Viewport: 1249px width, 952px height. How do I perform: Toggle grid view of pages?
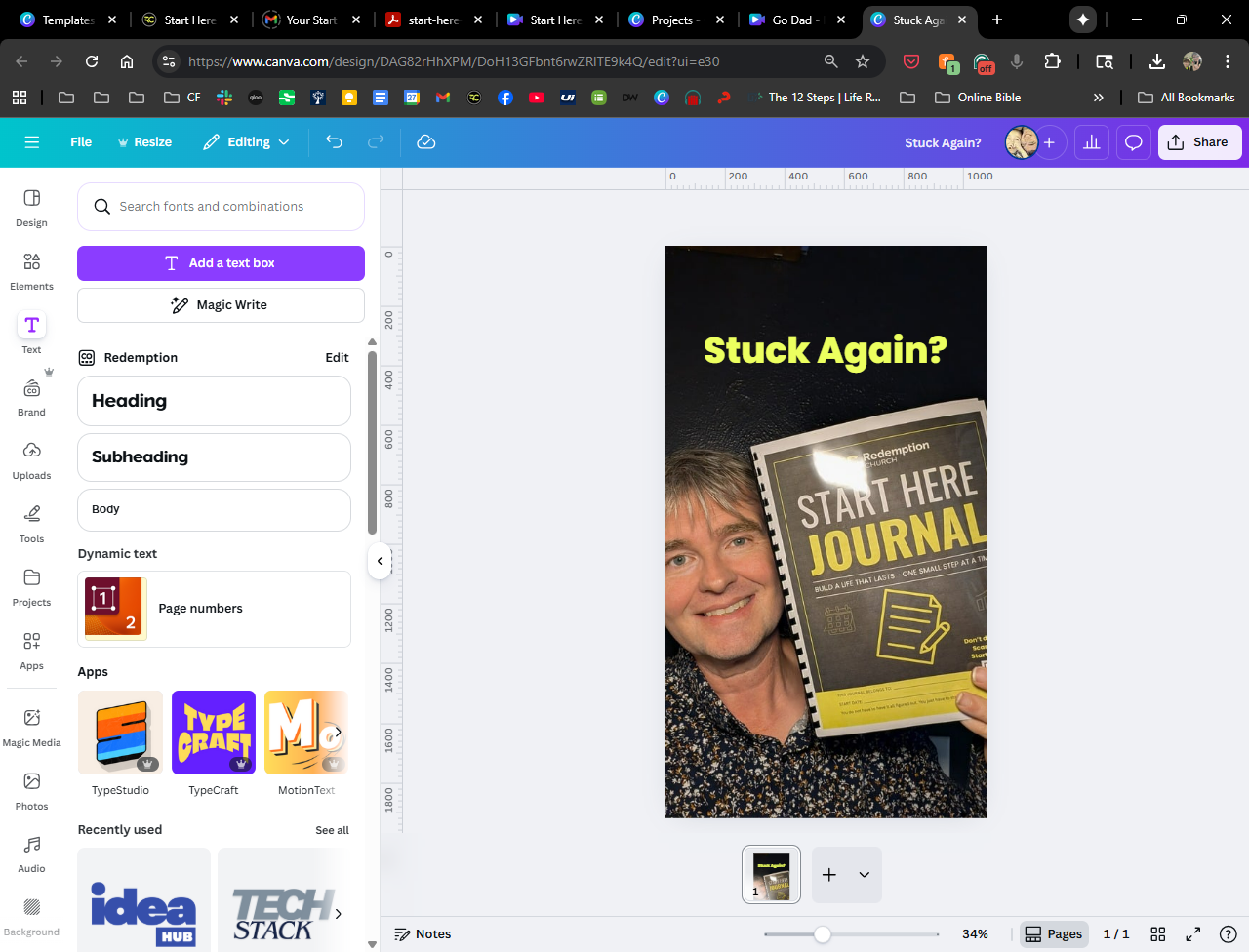(x=1158, y=933)
